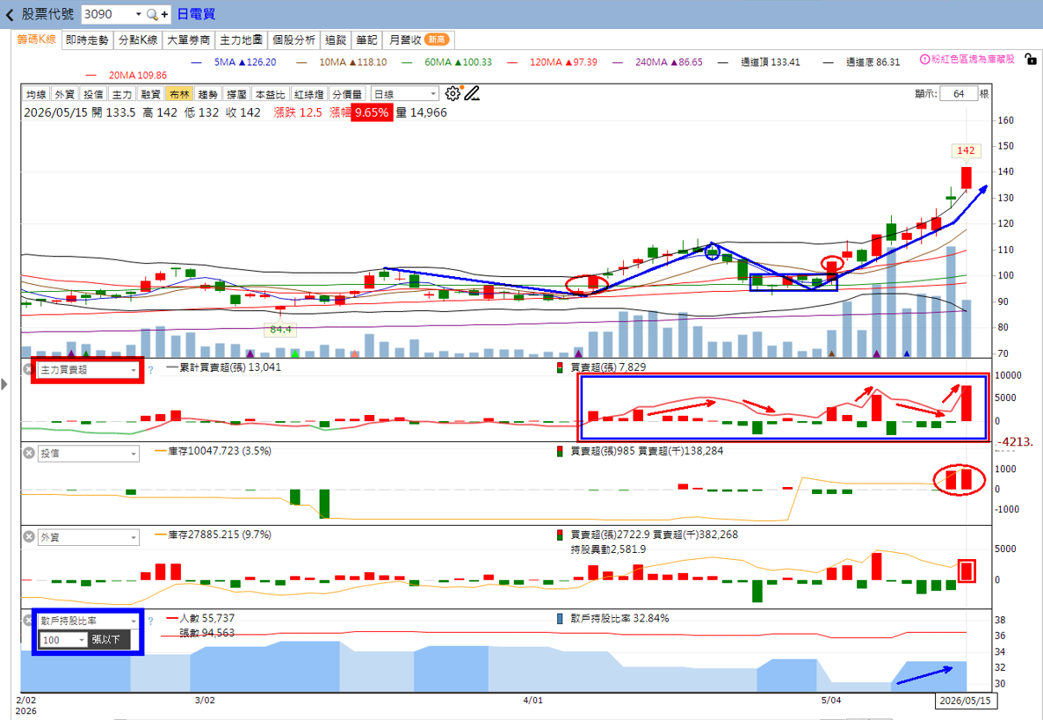Viewport: 1043px width, 720px height.
Task: Switch to the 即時走勢 tab
Action: pyautogui.click(x=87, y=40)
